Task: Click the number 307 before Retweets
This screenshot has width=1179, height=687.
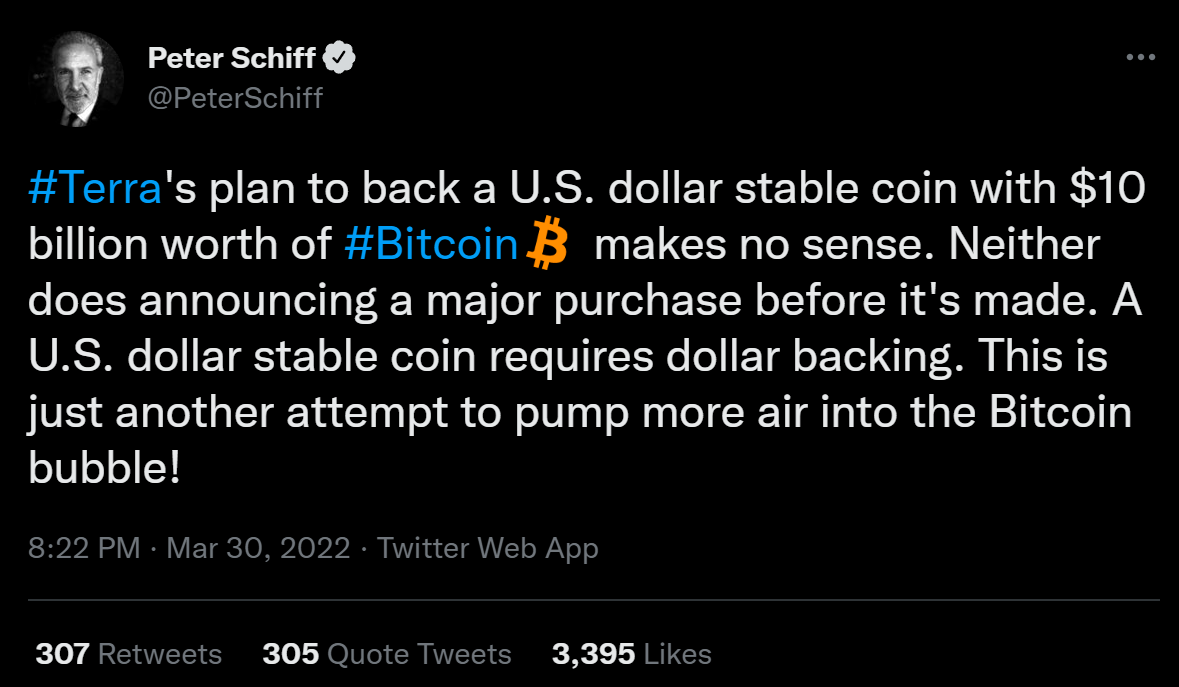Action: (62, 654)
